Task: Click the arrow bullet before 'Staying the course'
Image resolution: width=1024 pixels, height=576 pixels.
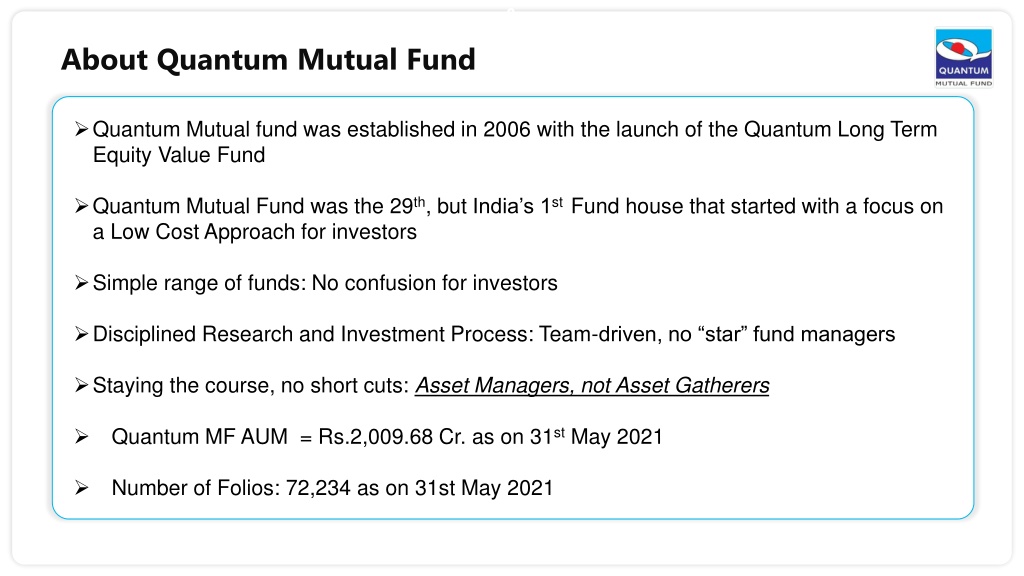Action: (x=81, y=385)
